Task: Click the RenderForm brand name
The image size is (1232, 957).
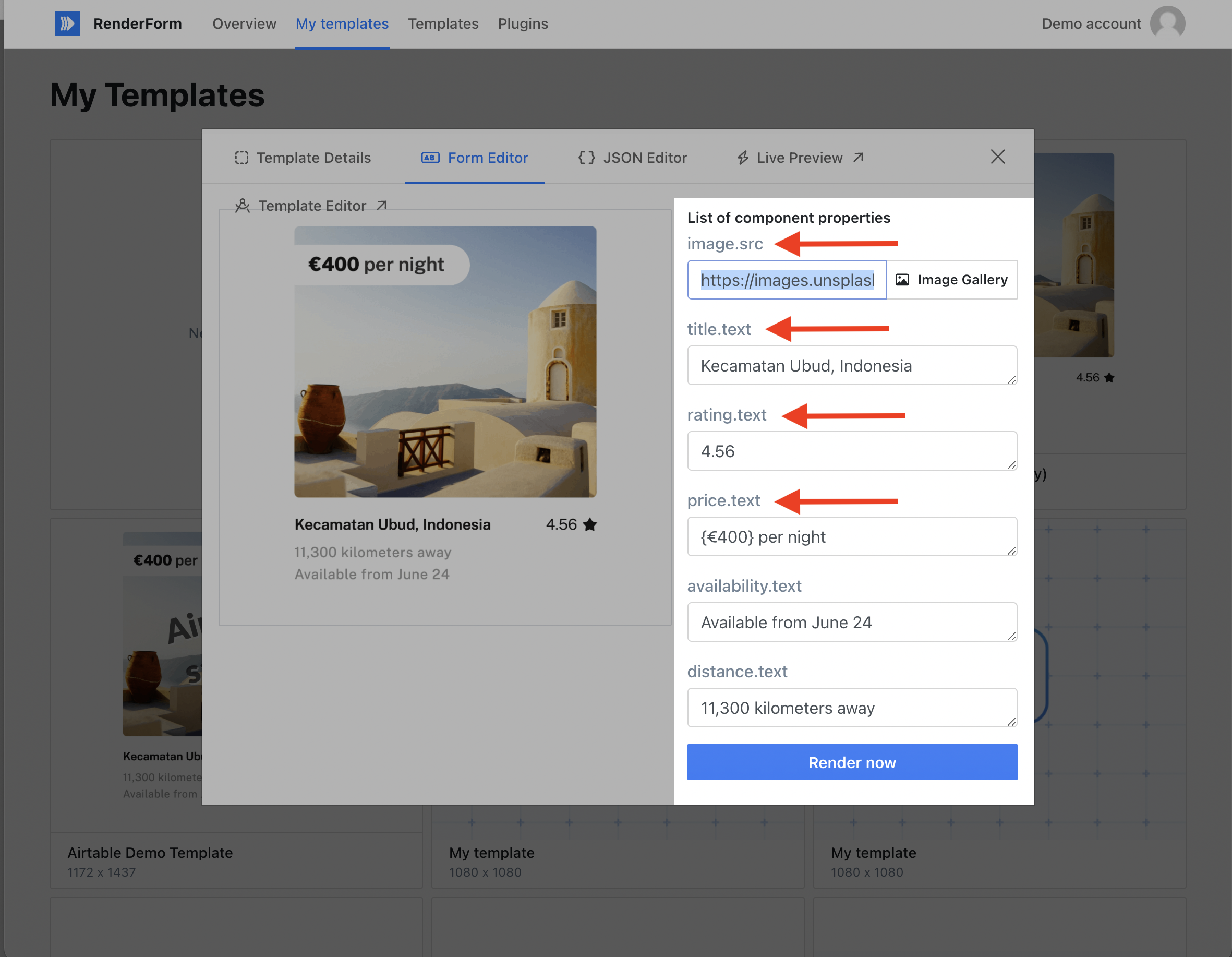Action: 138,23
